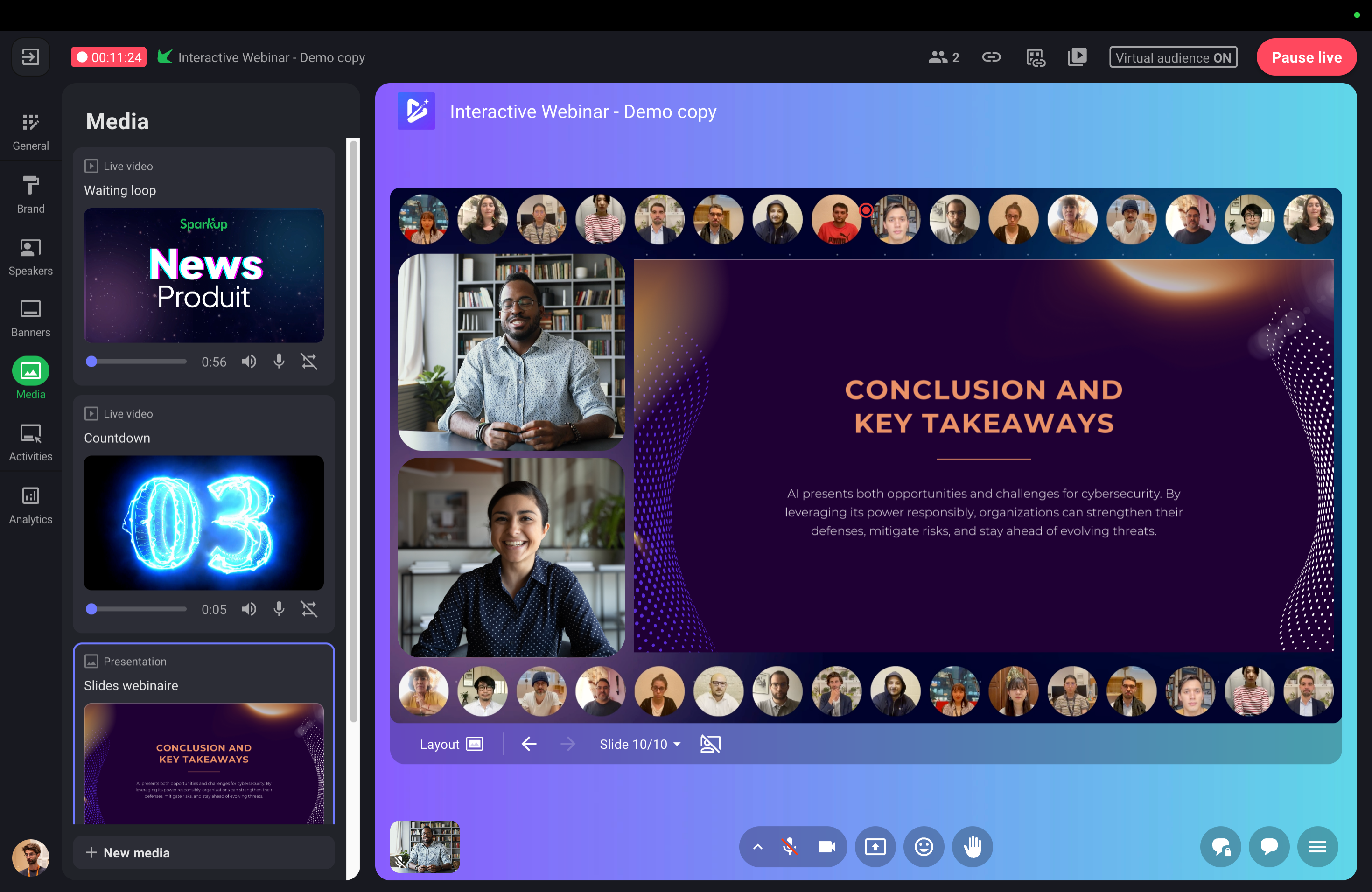Toggle Virtual audience ON
This screenshot has height=892, width=1372.
pyautogui.click(x=1173, y=57)
